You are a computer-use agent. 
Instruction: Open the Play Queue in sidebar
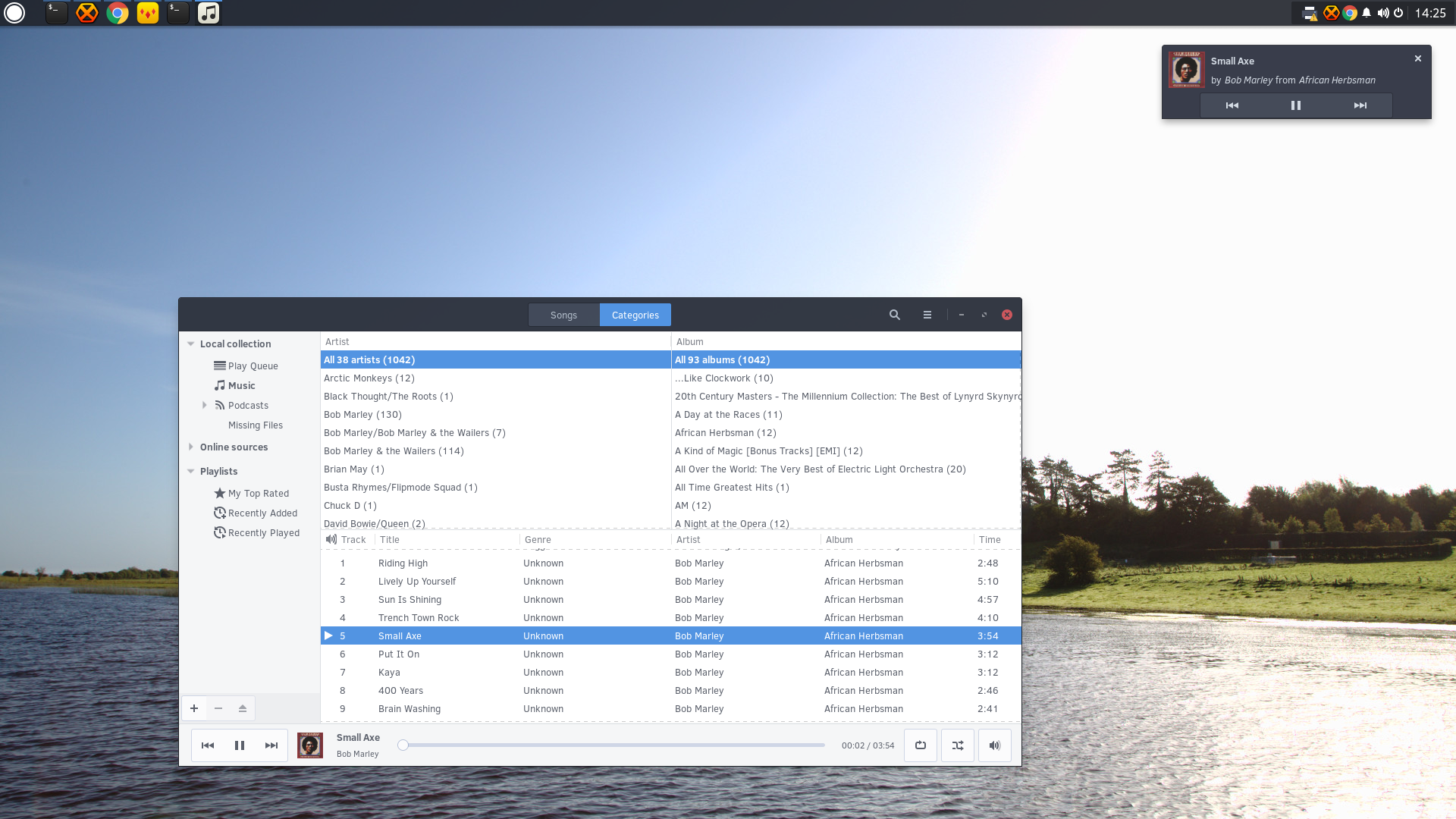[253, 366]
